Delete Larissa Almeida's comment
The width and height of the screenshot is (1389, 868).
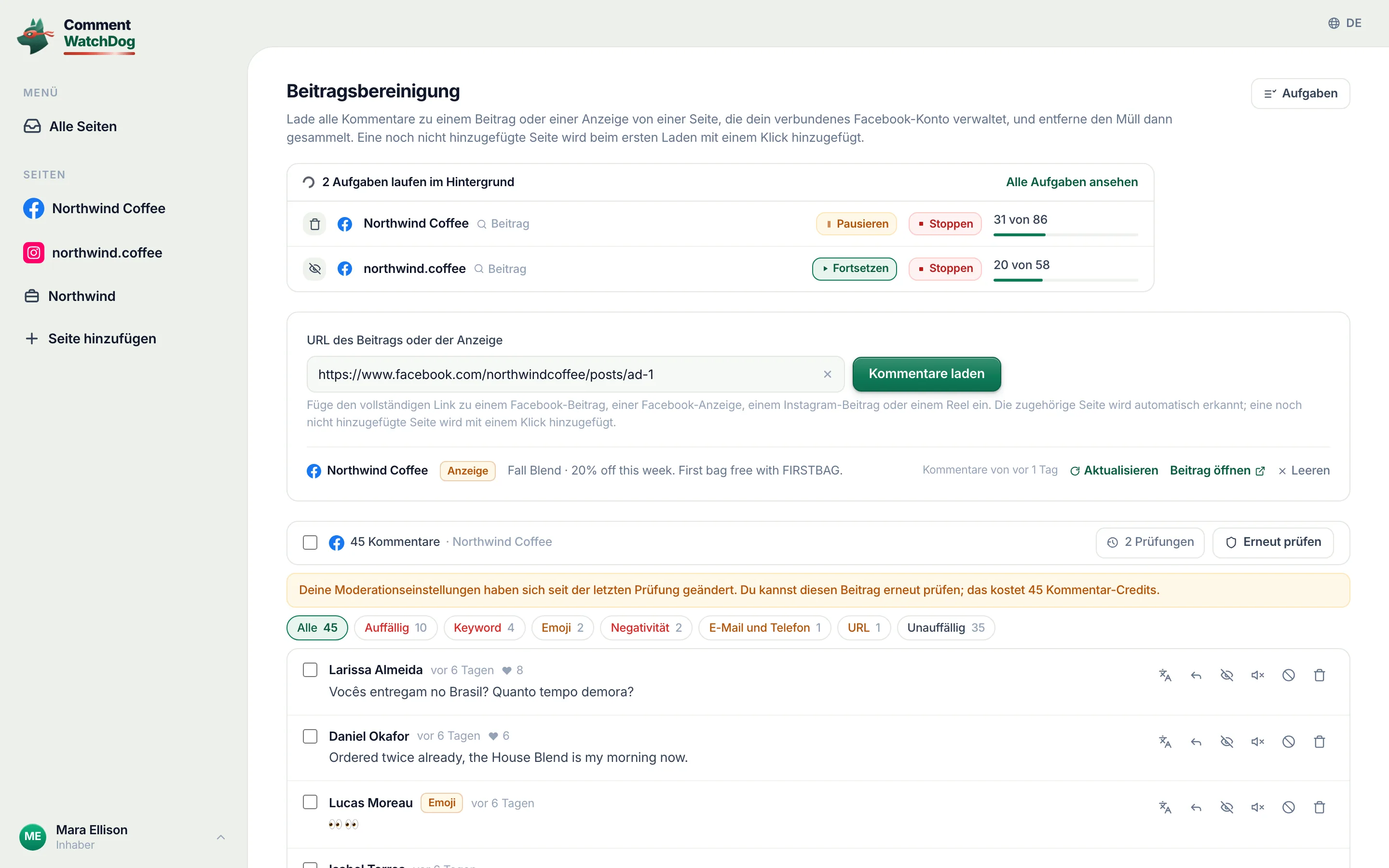click(x=1320, y=675)
